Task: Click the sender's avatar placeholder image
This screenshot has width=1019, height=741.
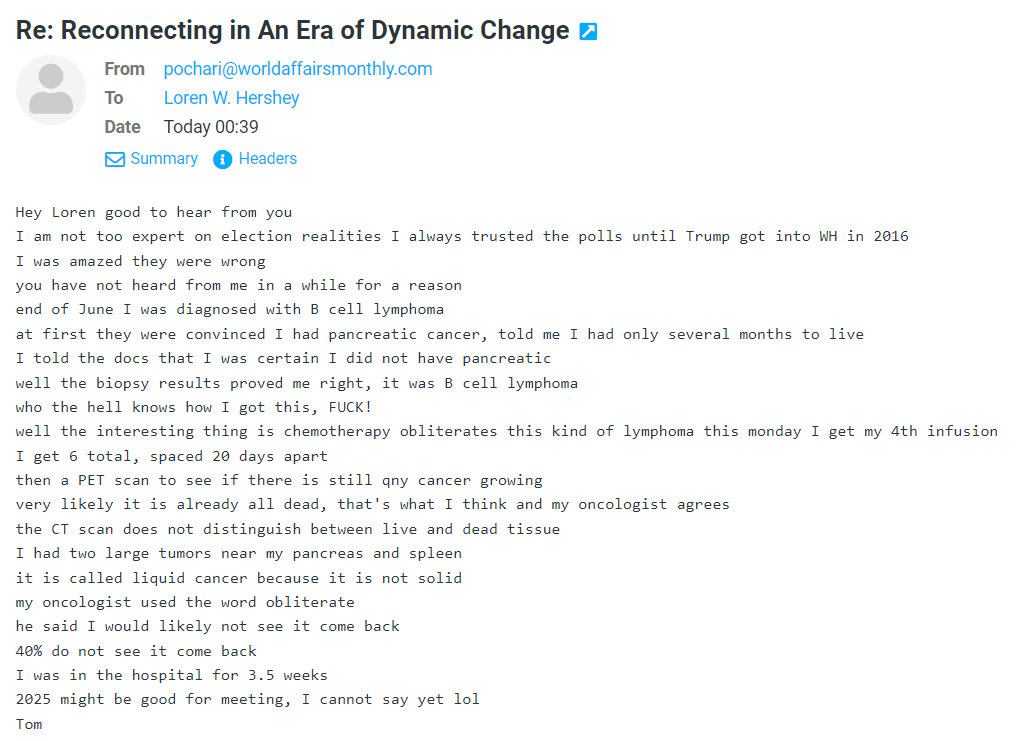Action: point(51,90)
